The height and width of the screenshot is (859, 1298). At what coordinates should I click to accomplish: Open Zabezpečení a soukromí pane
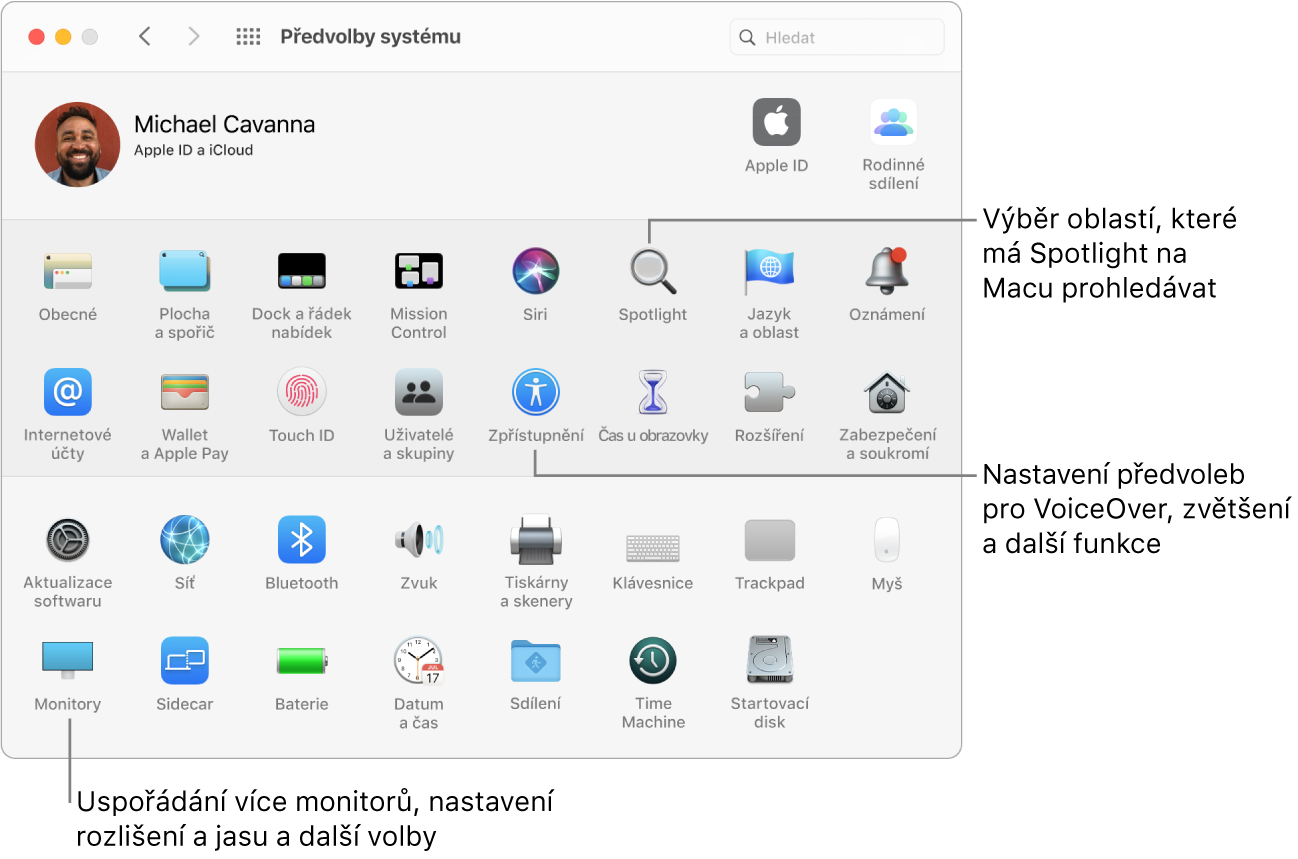[887, 392]
